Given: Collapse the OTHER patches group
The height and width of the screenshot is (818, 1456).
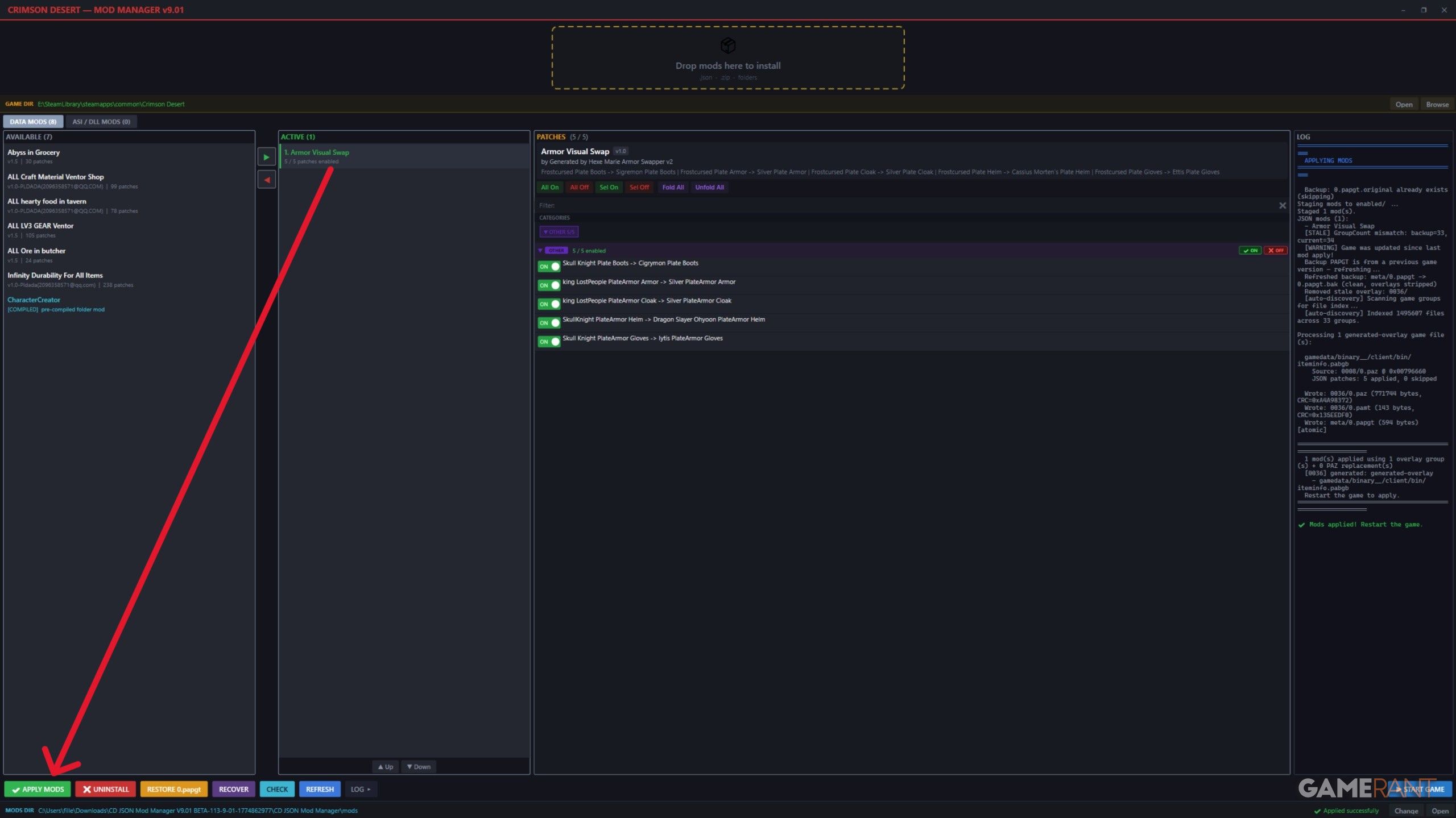Looking at the screenshot, I should click(x=540, y=251).
